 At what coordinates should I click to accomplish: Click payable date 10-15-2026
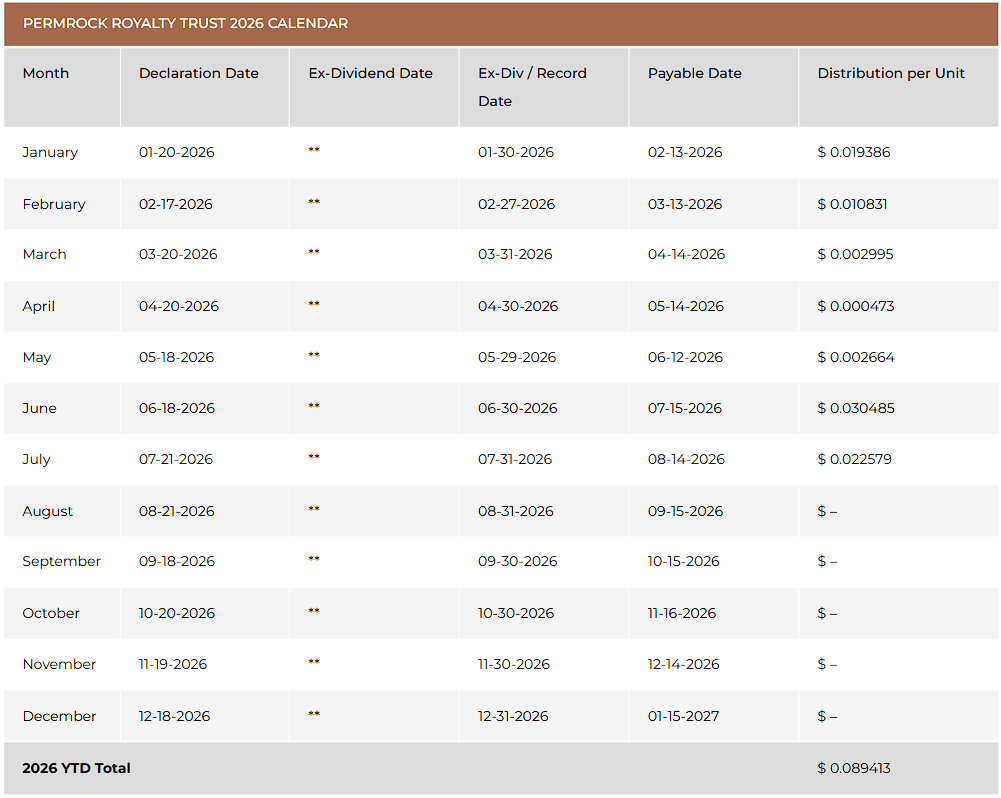(684, 562)
